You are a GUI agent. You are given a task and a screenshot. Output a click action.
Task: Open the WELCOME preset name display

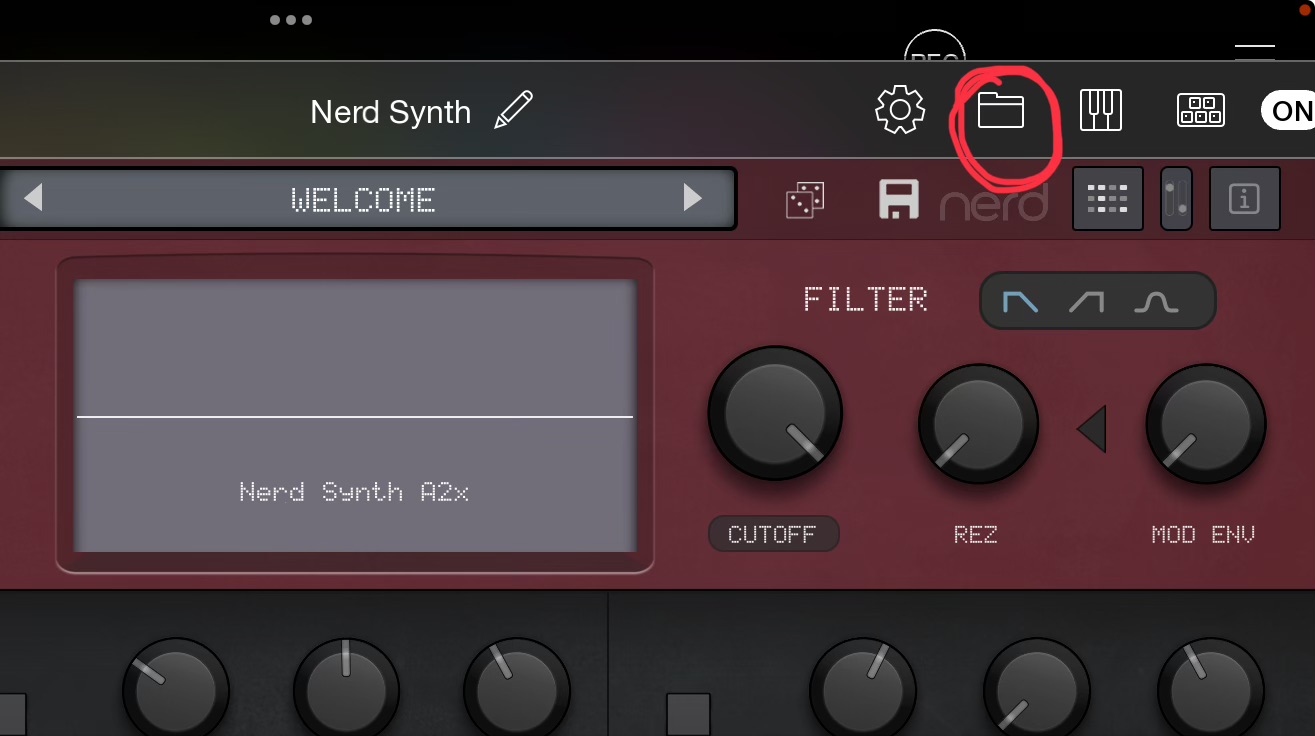coord(363,199)
